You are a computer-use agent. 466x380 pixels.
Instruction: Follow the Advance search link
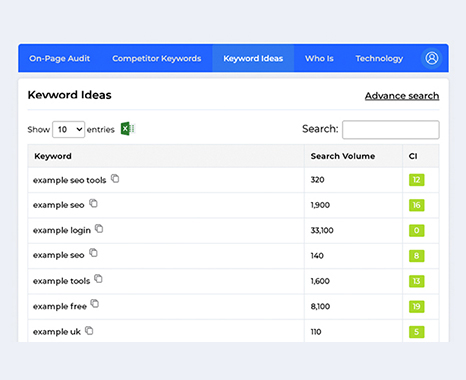402,96
